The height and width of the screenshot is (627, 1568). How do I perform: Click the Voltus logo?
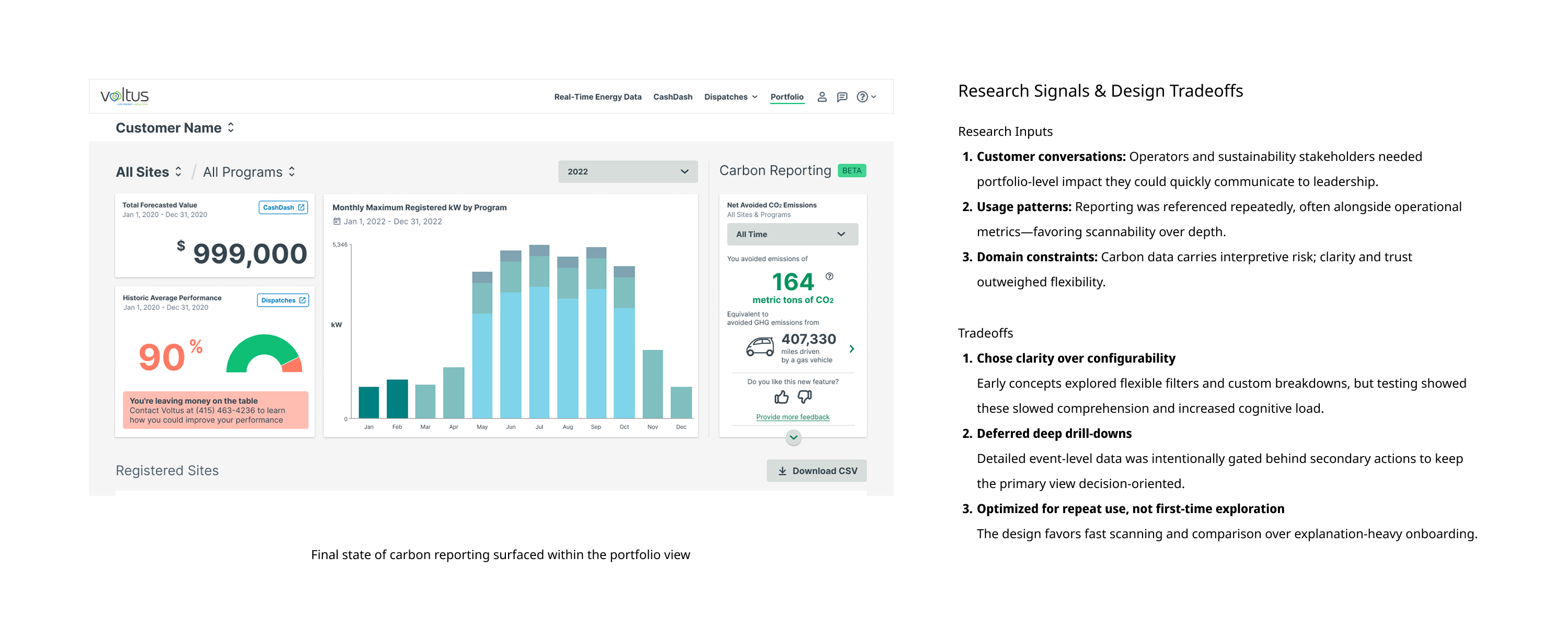125,96
